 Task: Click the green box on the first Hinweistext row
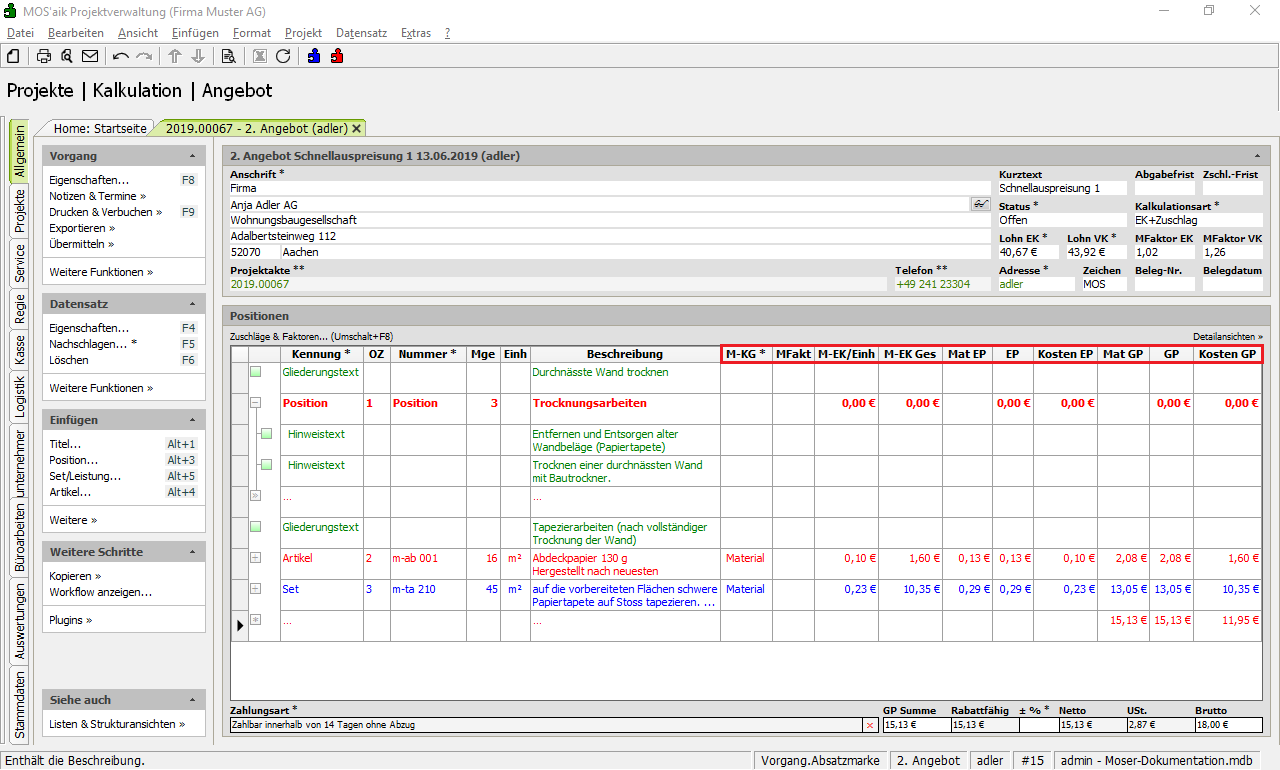[x=266, y=434]
